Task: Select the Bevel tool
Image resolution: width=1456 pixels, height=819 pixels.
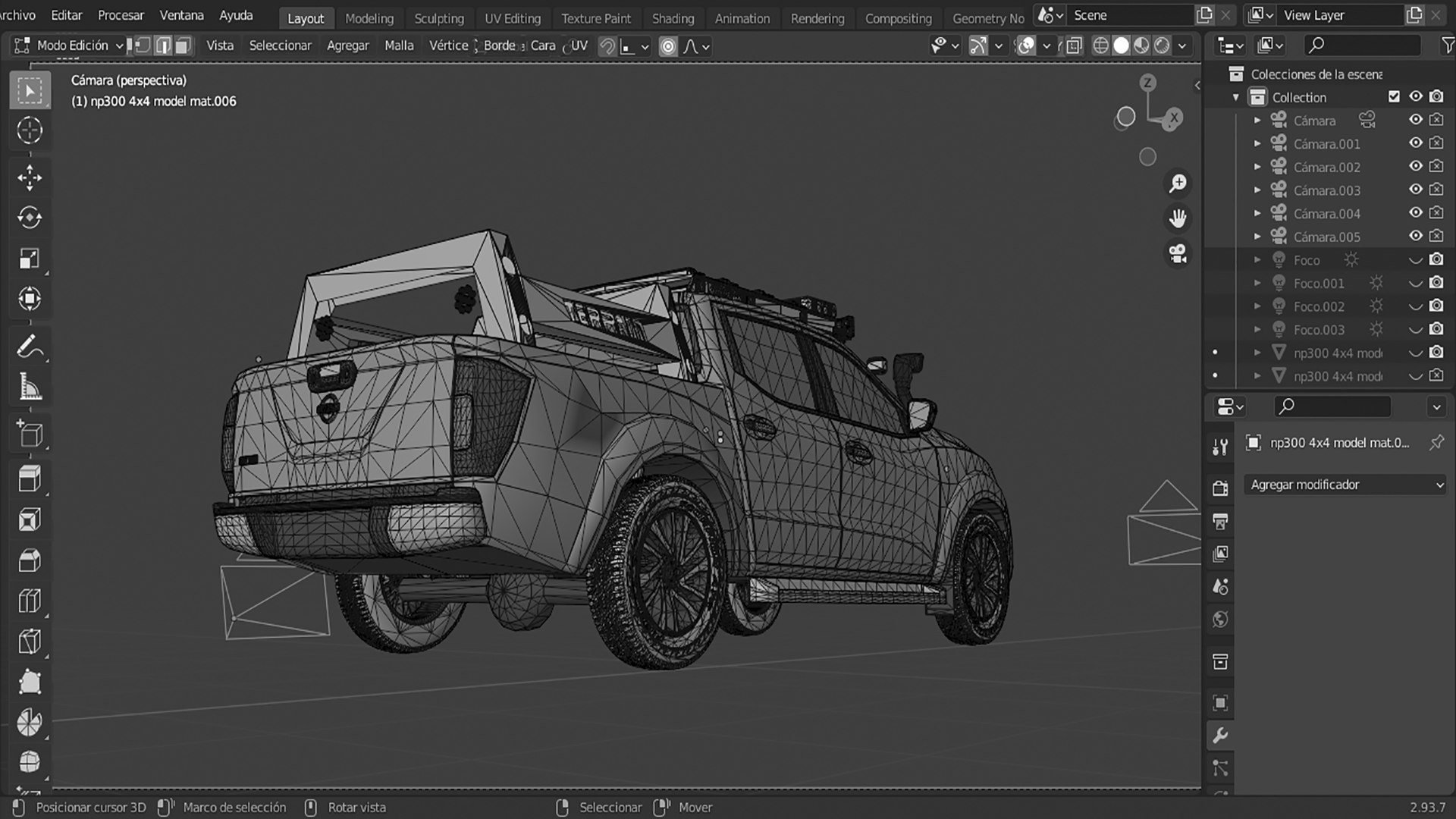Action: pyautogui.click(x=30, y=560)
